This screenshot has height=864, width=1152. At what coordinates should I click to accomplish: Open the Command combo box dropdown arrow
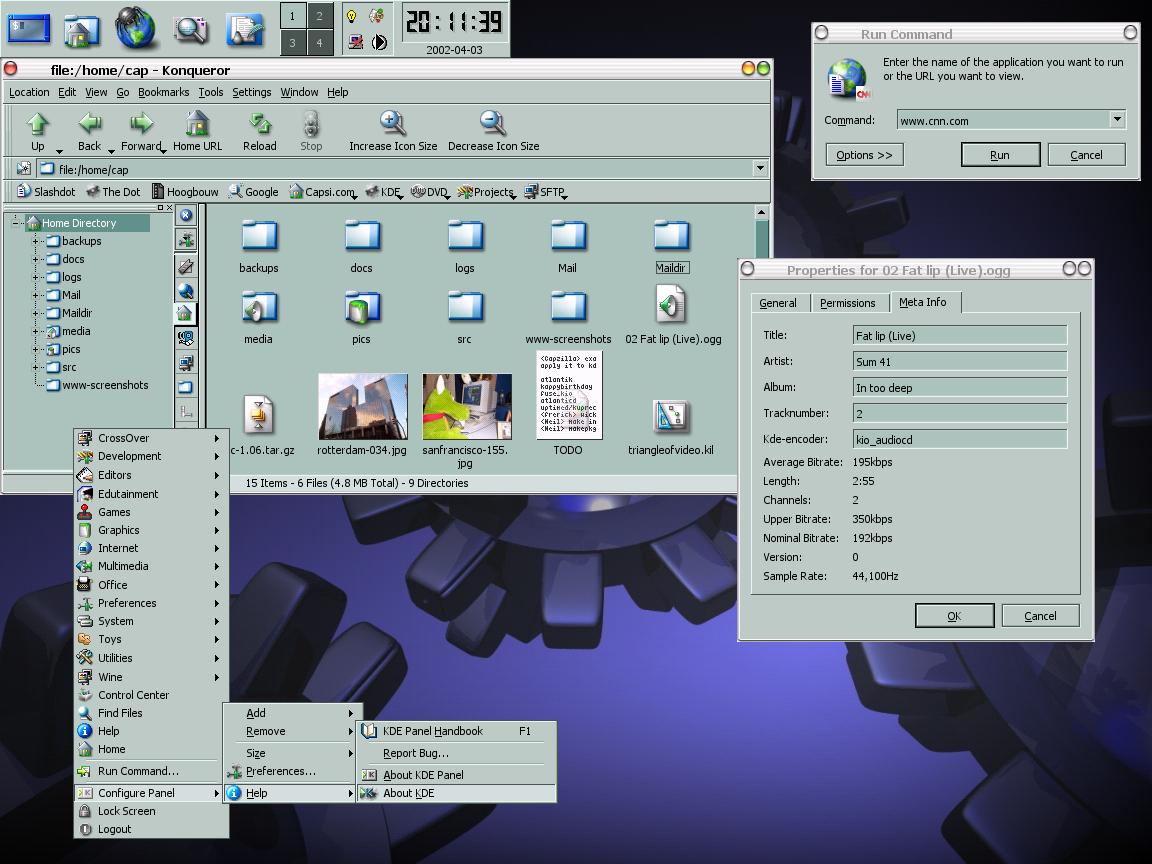click(1117, 120)
